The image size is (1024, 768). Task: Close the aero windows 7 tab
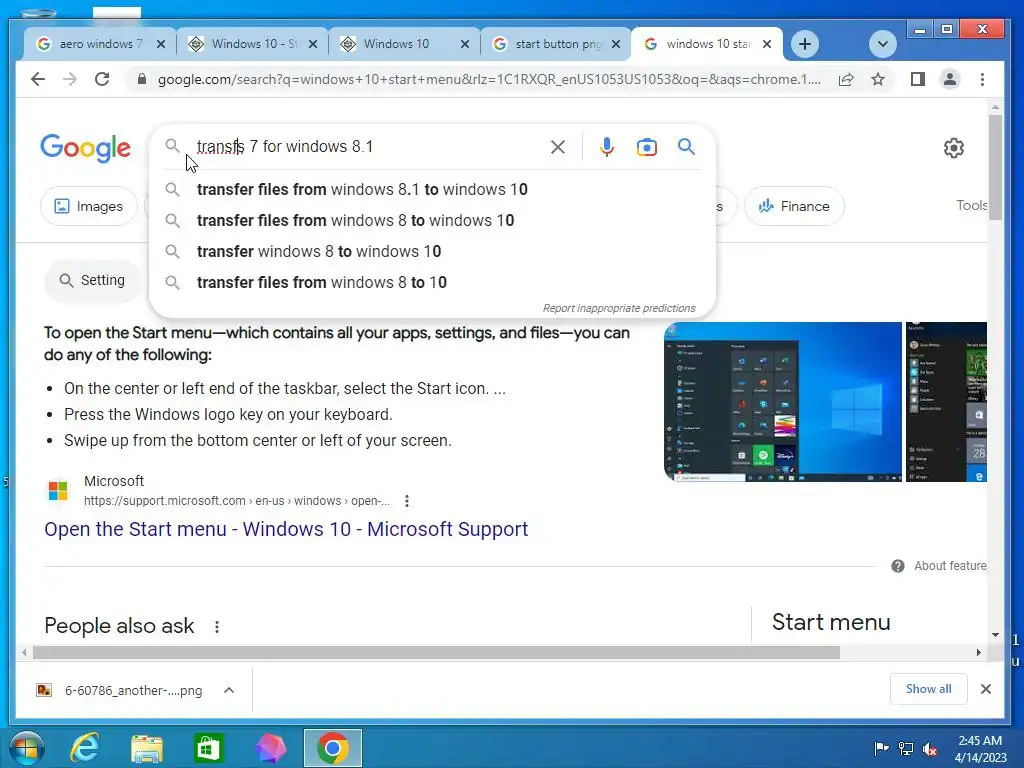coord(161,44)
